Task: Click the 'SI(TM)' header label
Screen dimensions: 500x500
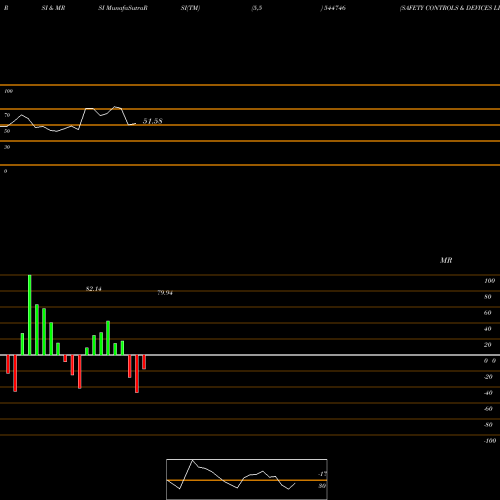Action: [x=190, y=8]
